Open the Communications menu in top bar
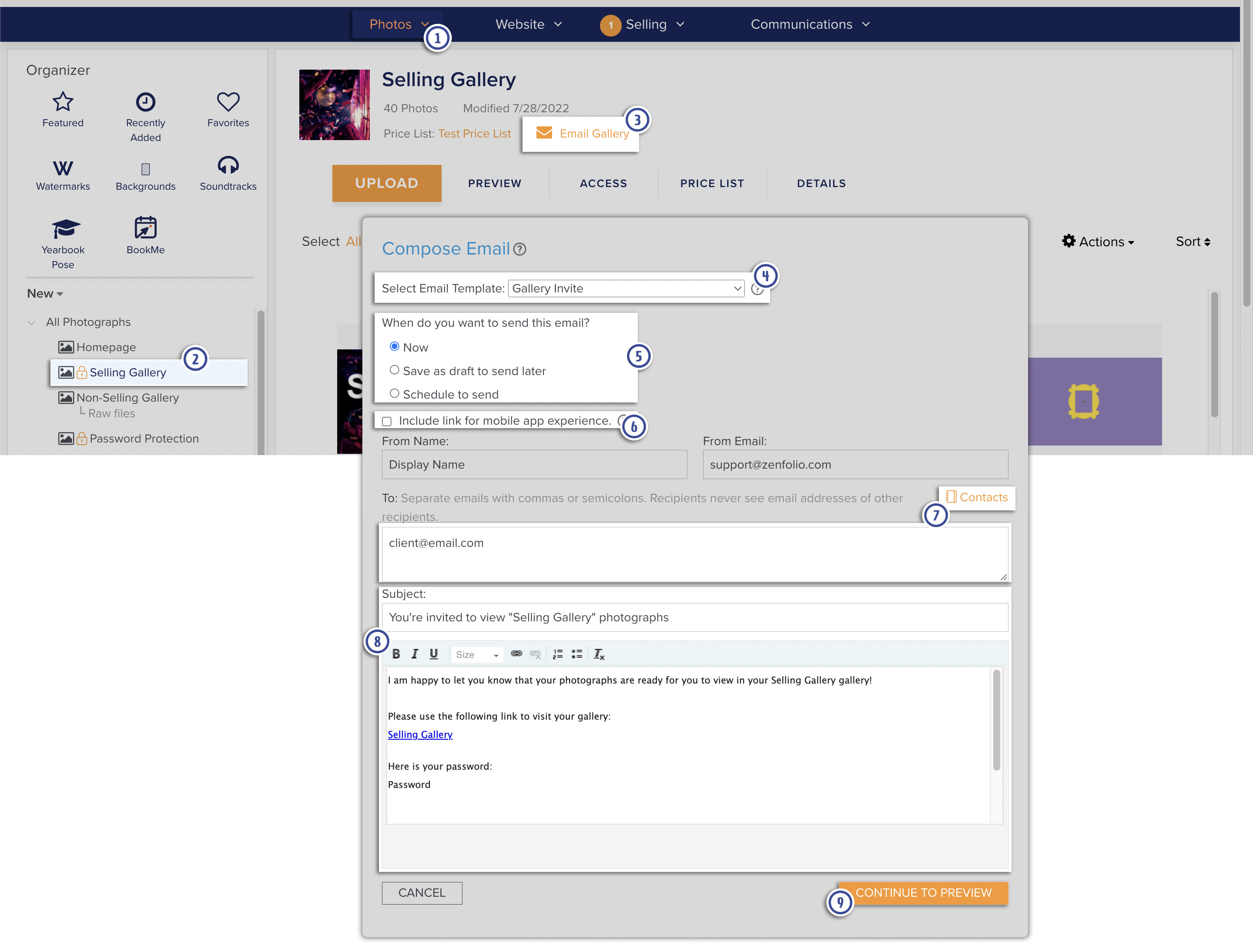The width and height of the screenshot is (1253, 952). tap(810, 24)
